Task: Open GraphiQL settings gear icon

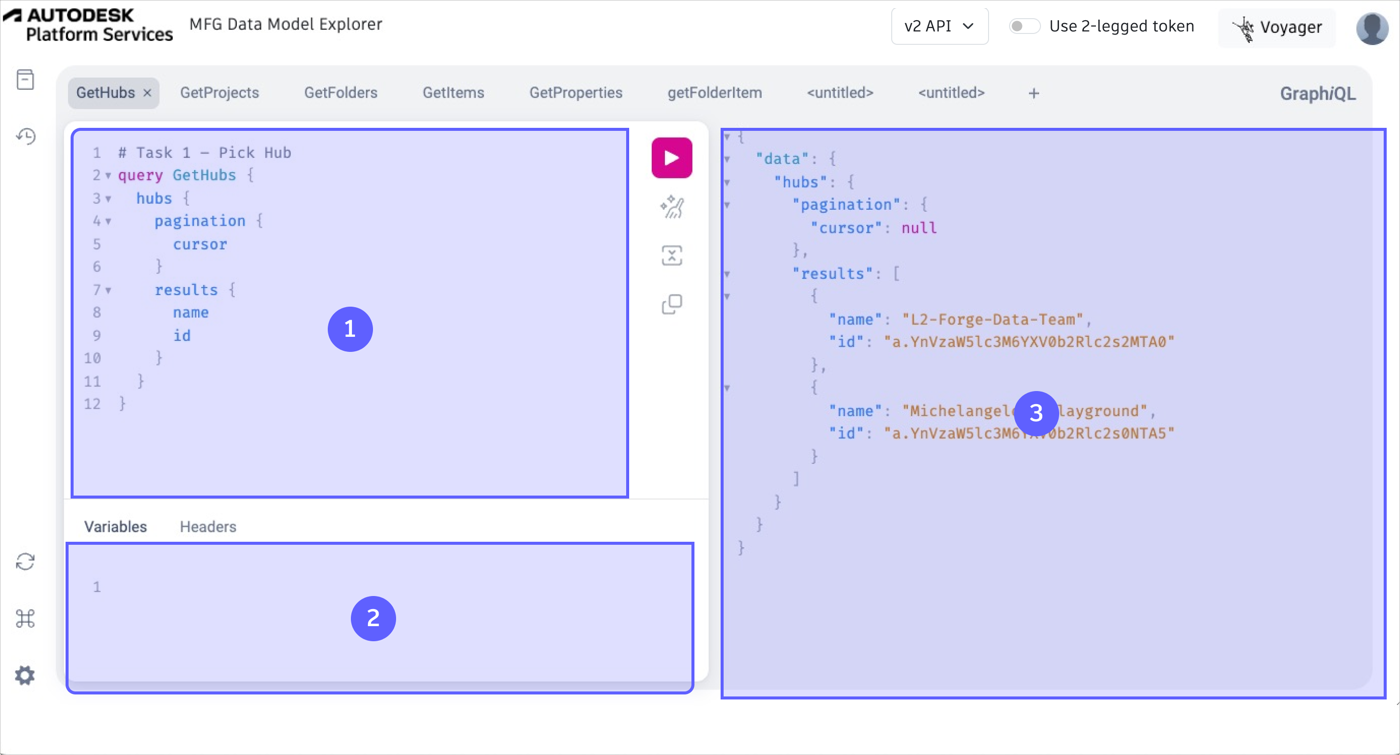Action: pyautogui.click(x=26, y=675)
